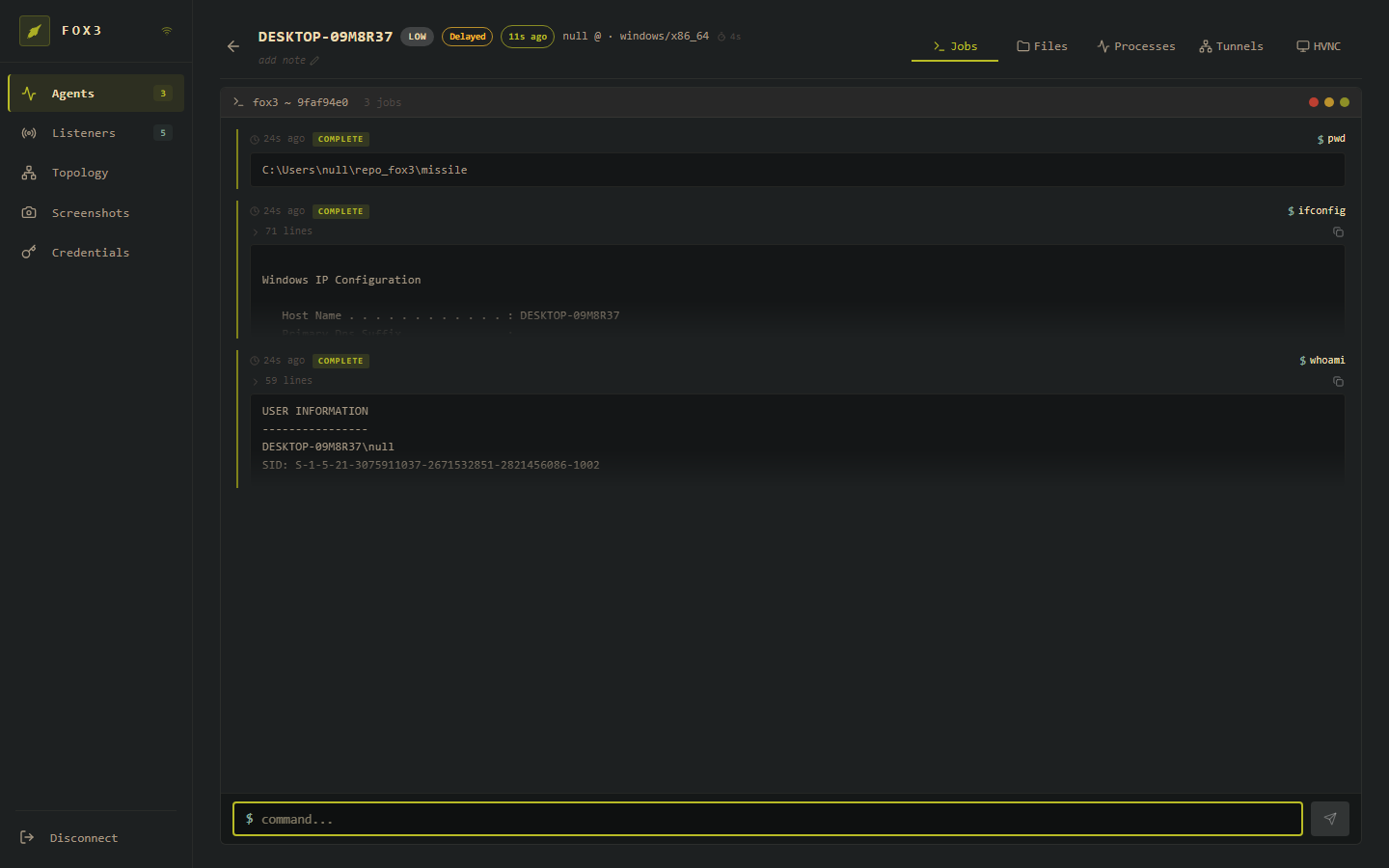The width and height of the screenshot is (1389, 868).
Task: Expand the 71 lines ifconfig output
Action: [x=283, y=231]
